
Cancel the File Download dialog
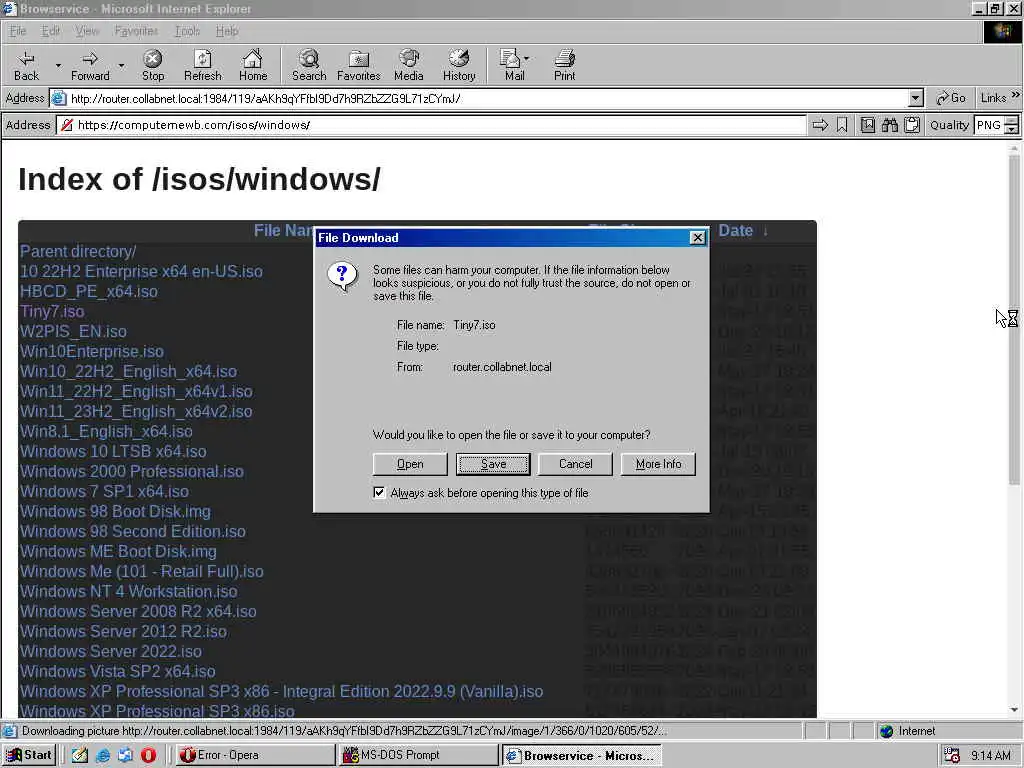pos(575,464)
